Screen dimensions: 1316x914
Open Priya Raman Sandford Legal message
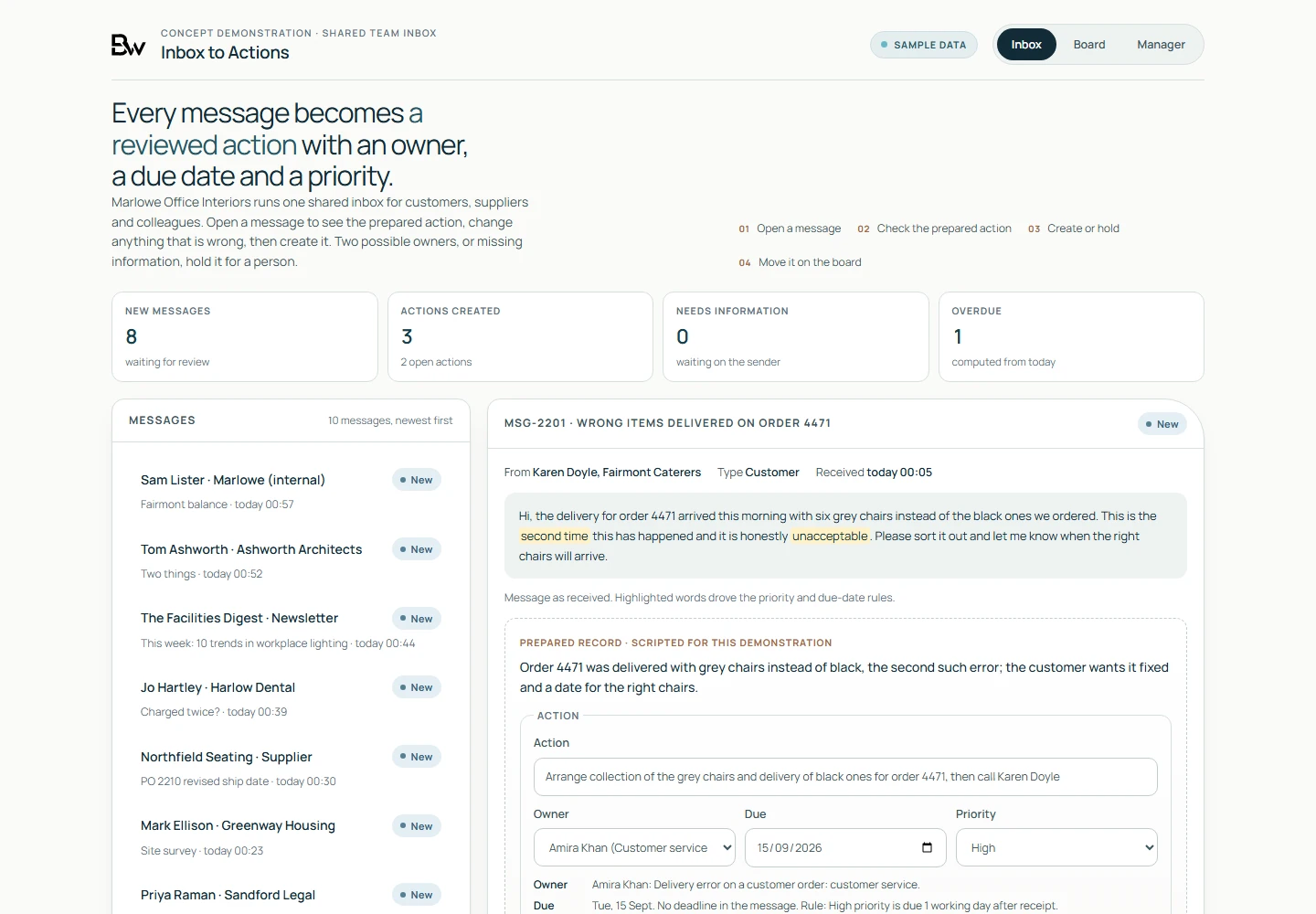pos(291,895)
